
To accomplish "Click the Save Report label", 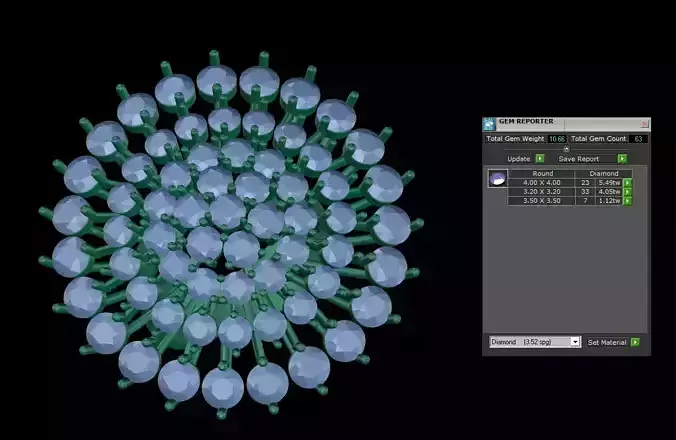I will click(x=579, y=159).
